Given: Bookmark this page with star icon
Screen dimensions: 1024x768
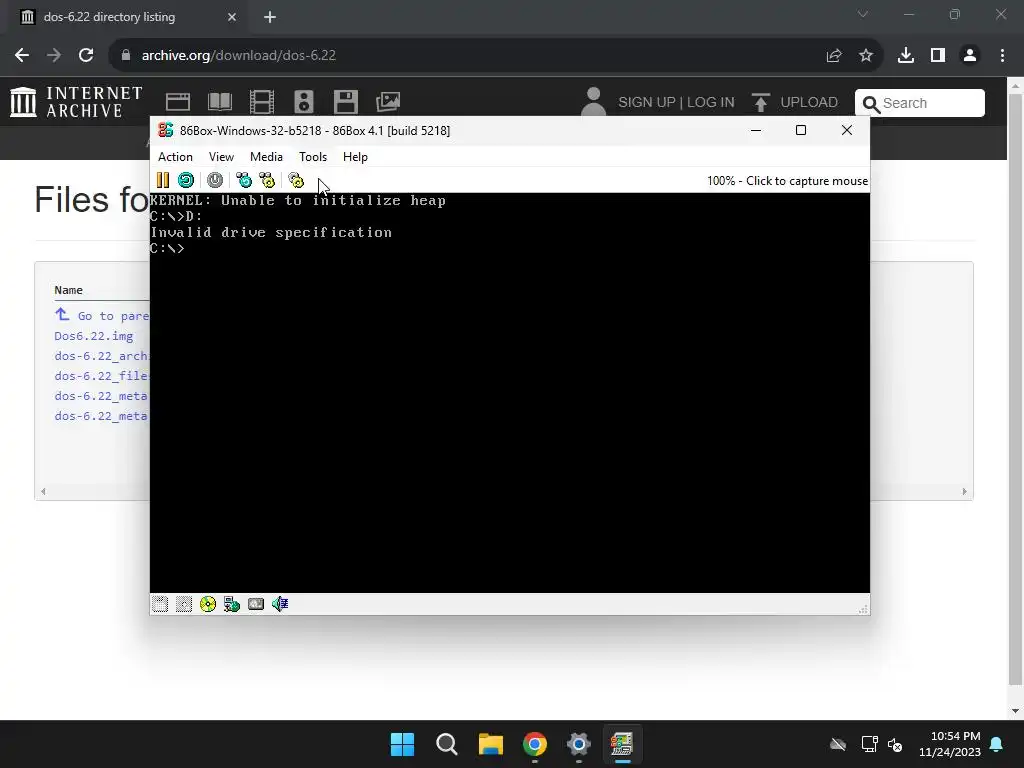Looking at the screenshot, I should (866, 56).
